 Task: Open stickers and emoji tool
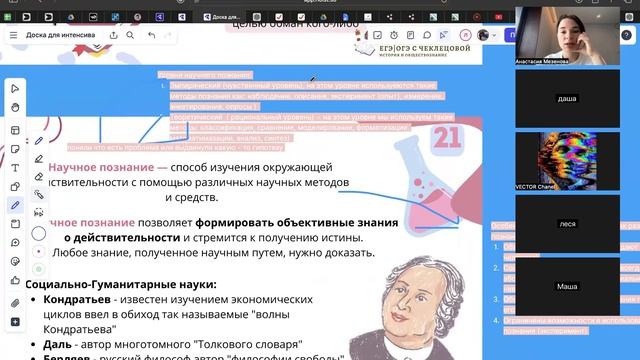[15, 262]
